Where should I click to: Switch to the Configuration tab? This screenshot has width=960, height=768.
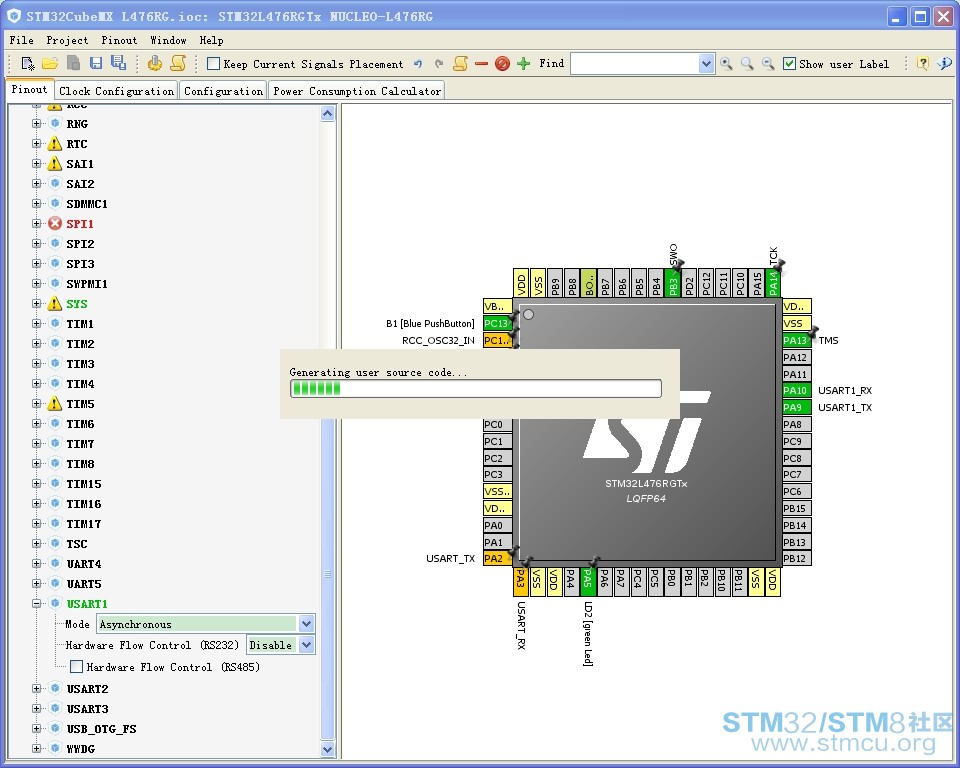223,91
